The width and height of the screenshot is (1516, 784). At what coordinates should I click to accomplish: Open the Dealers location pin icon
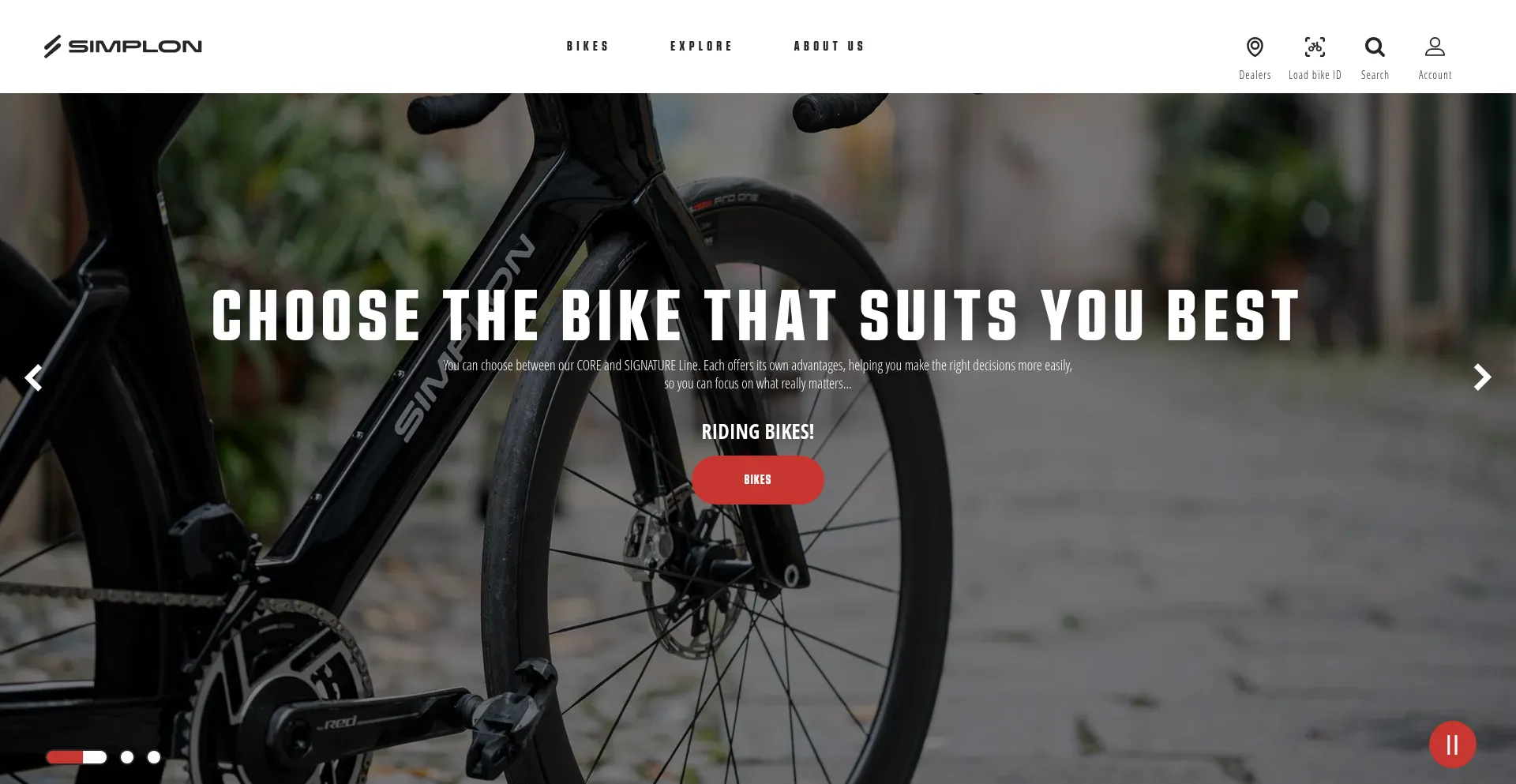pyautogui.click(x=1255, y=47)
